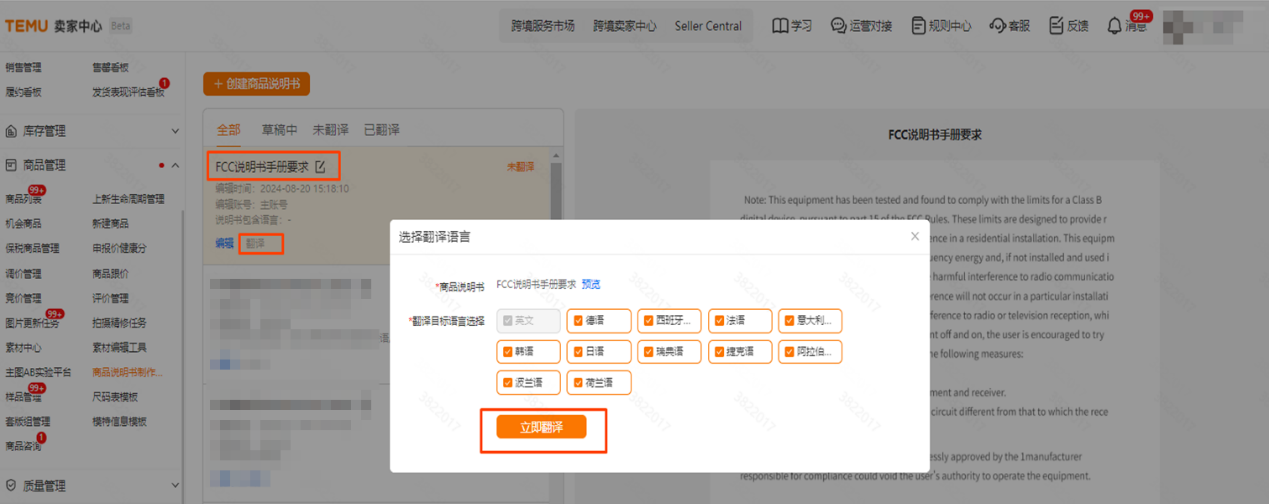The height and width of the screenshot is (504, 1269).
Task: Open 跨境服务市场 in top navigation
Action: (x=543, y=26)
